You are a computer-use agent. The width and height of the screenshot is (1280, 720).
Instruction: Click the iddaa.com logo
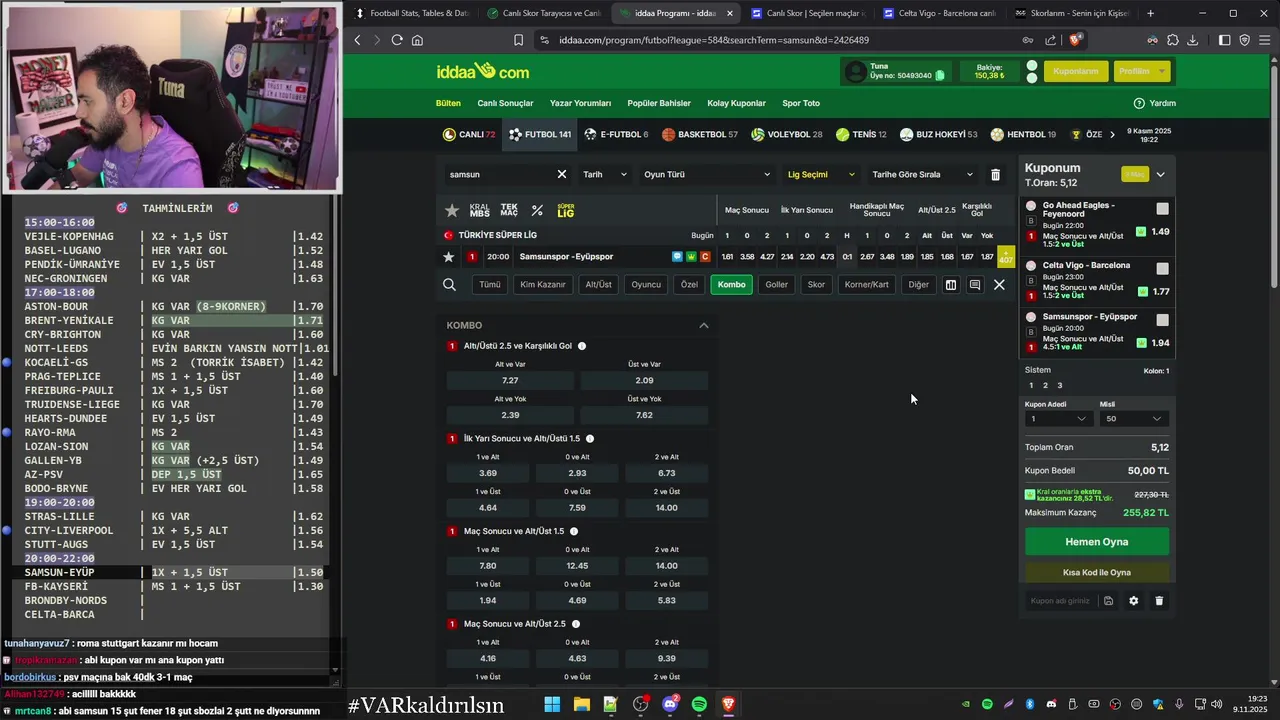click(483, 71)
